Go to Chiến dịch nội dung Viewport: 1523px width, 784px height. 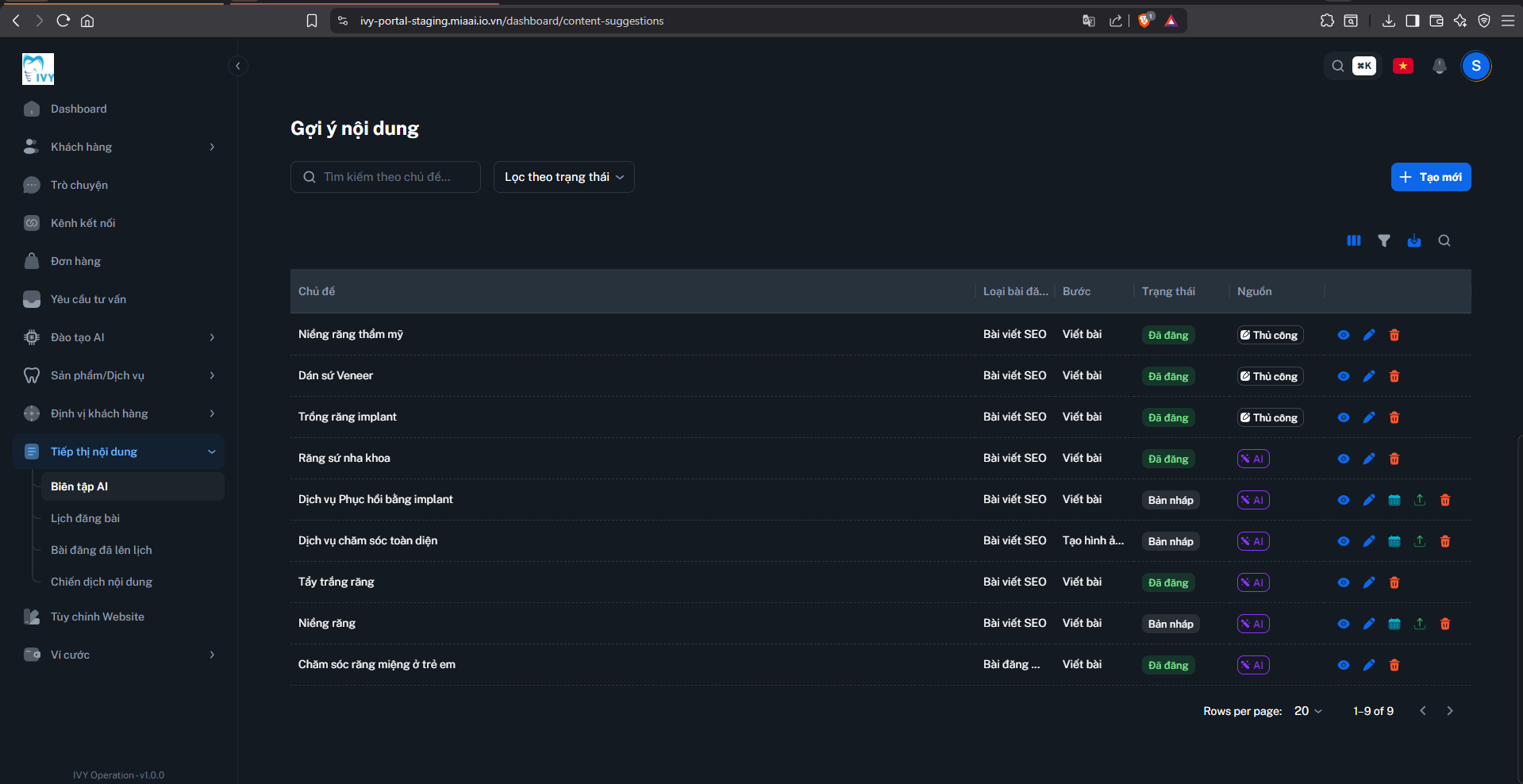point(102,582)
